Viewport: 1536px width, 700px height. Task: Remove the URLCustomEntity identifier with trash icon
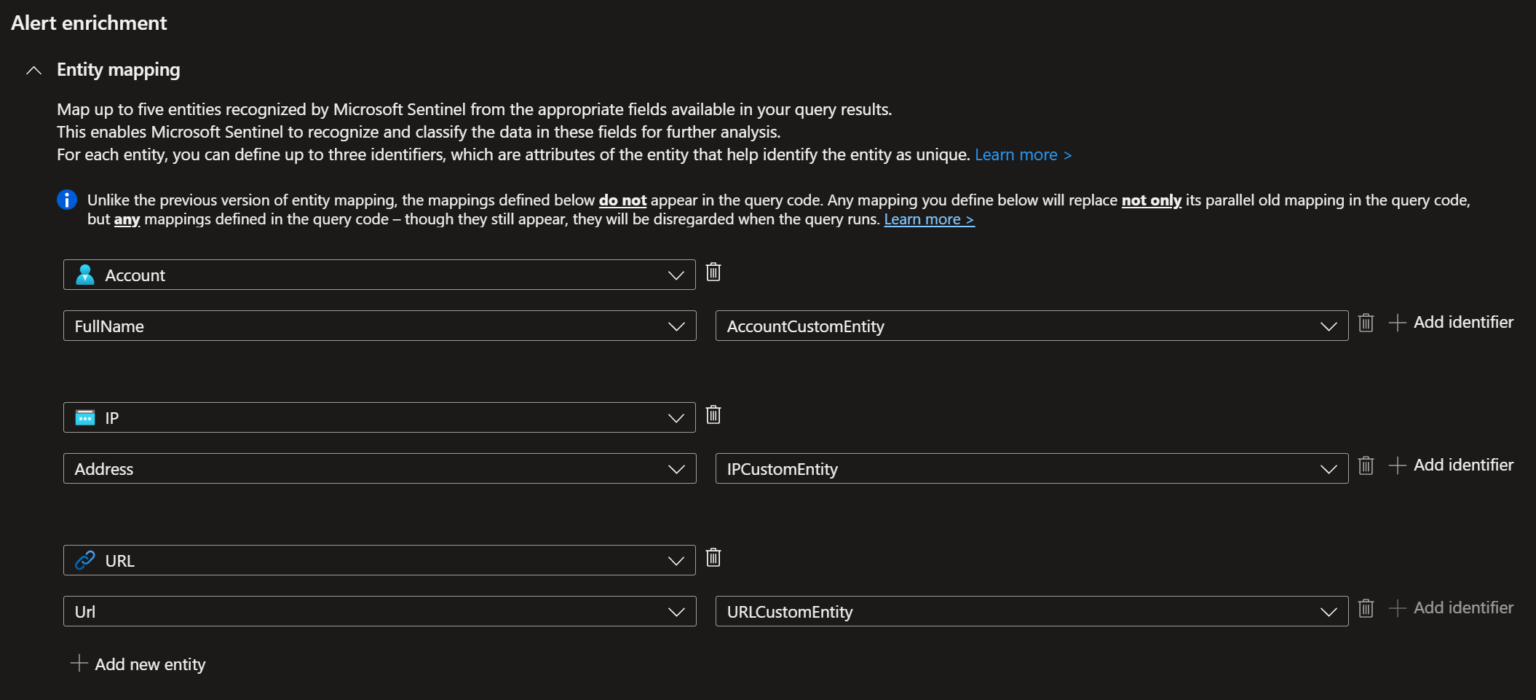point(1366,608)
